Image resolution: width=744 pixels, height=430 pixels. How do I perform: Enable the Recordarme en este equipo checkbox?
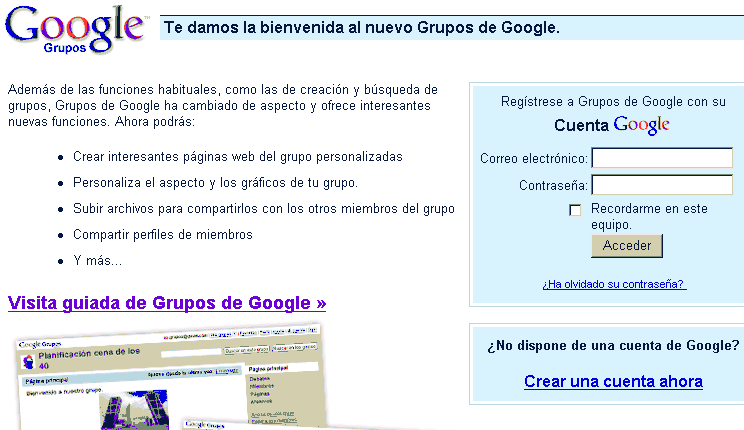coord(575,210)
